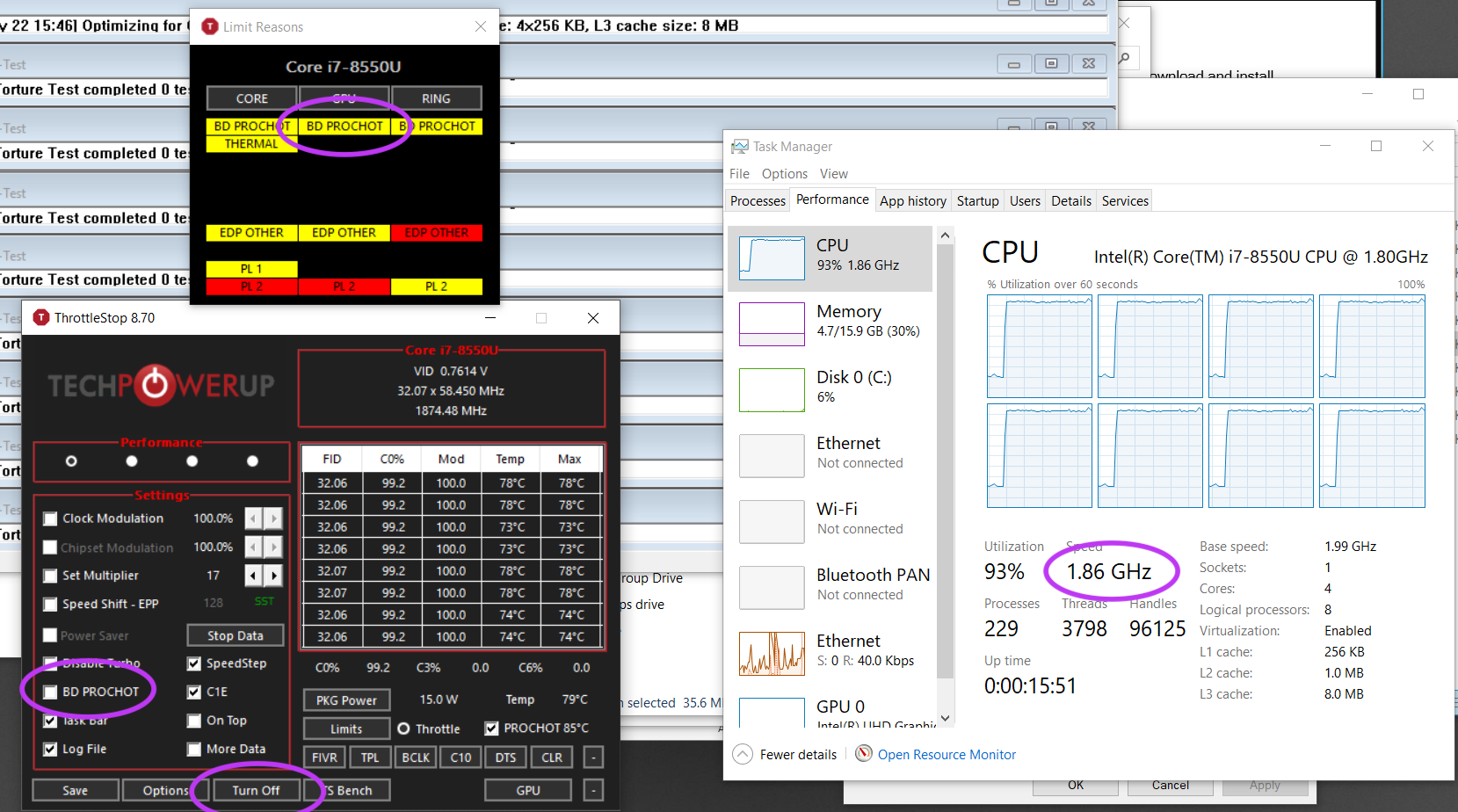Uncheck the SpeedStep option
Image resolution: width=1458 pixels, height=812 pixels.
pyautogui.click(x=194, y=664)
